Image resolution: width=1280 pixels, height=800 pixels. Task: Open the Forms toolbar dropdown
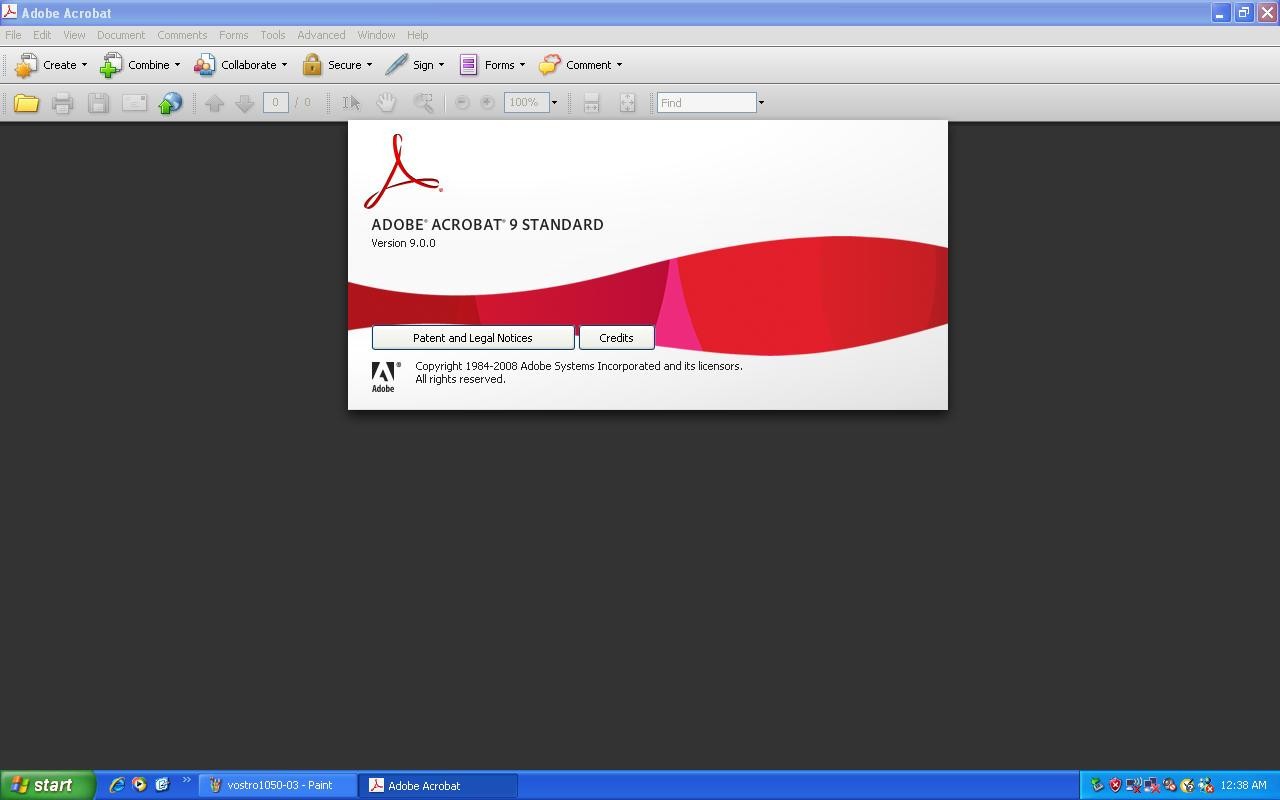[x=491, y=65]
